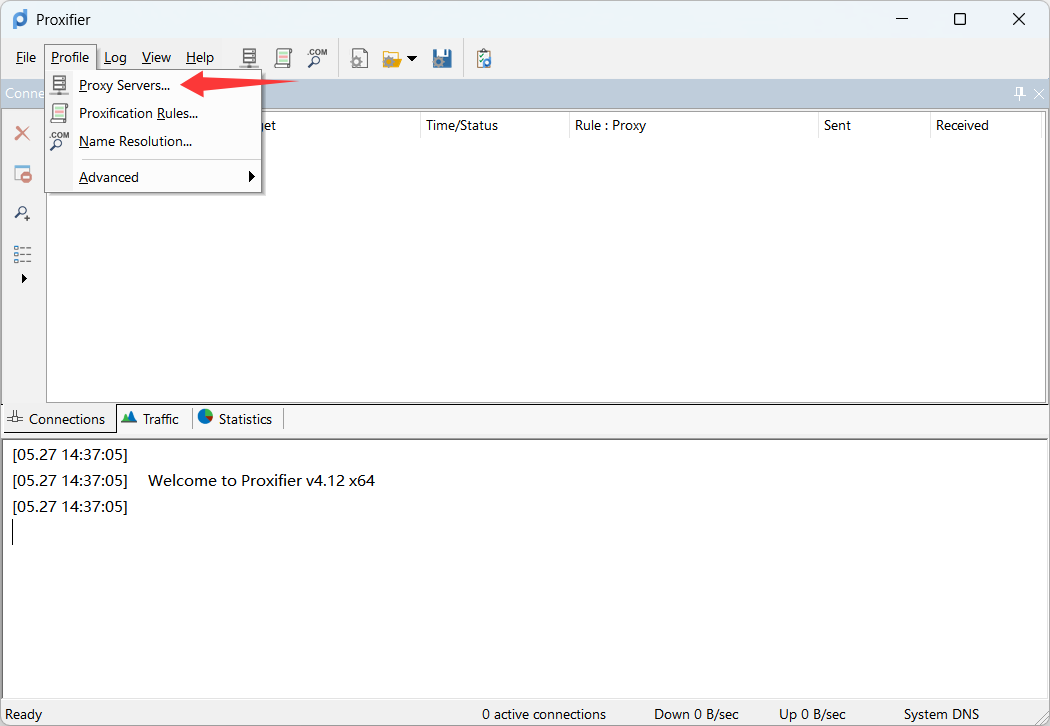1050x726 pixels.
Task: Click the list view sidebar icon
Action: tap(23, 254)
